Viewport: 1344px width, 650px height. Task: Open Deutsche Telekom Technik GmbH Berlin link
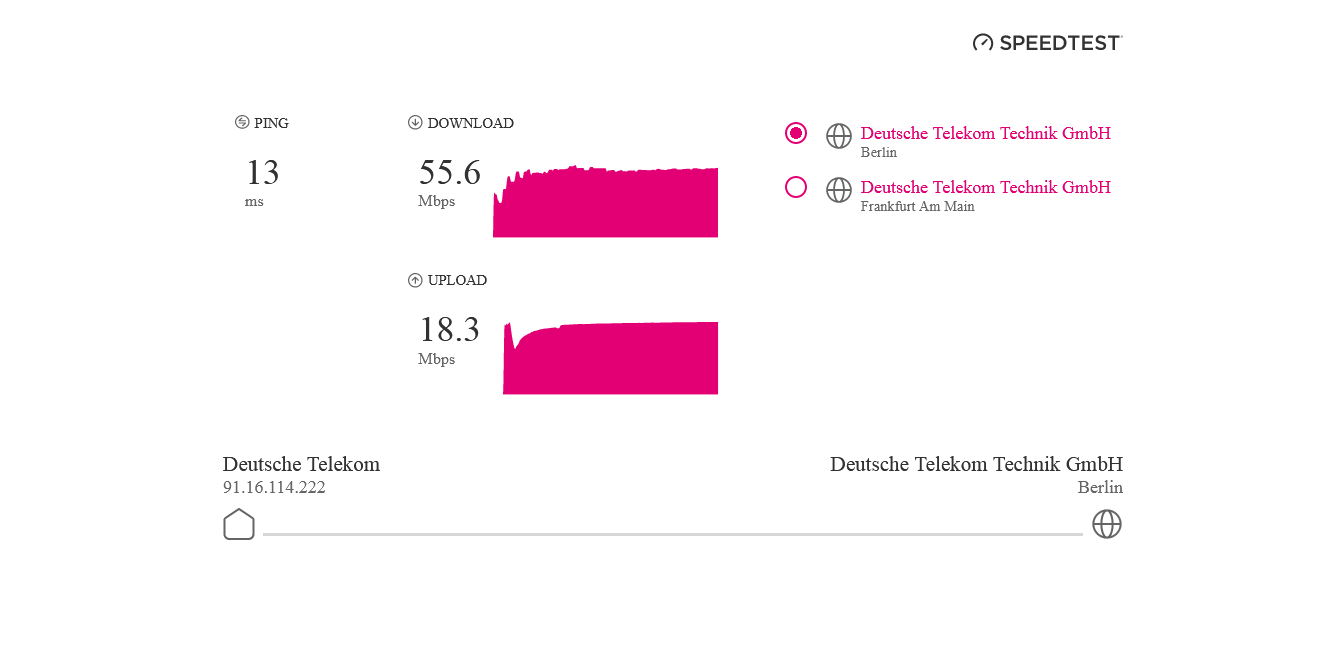[985, 133]
